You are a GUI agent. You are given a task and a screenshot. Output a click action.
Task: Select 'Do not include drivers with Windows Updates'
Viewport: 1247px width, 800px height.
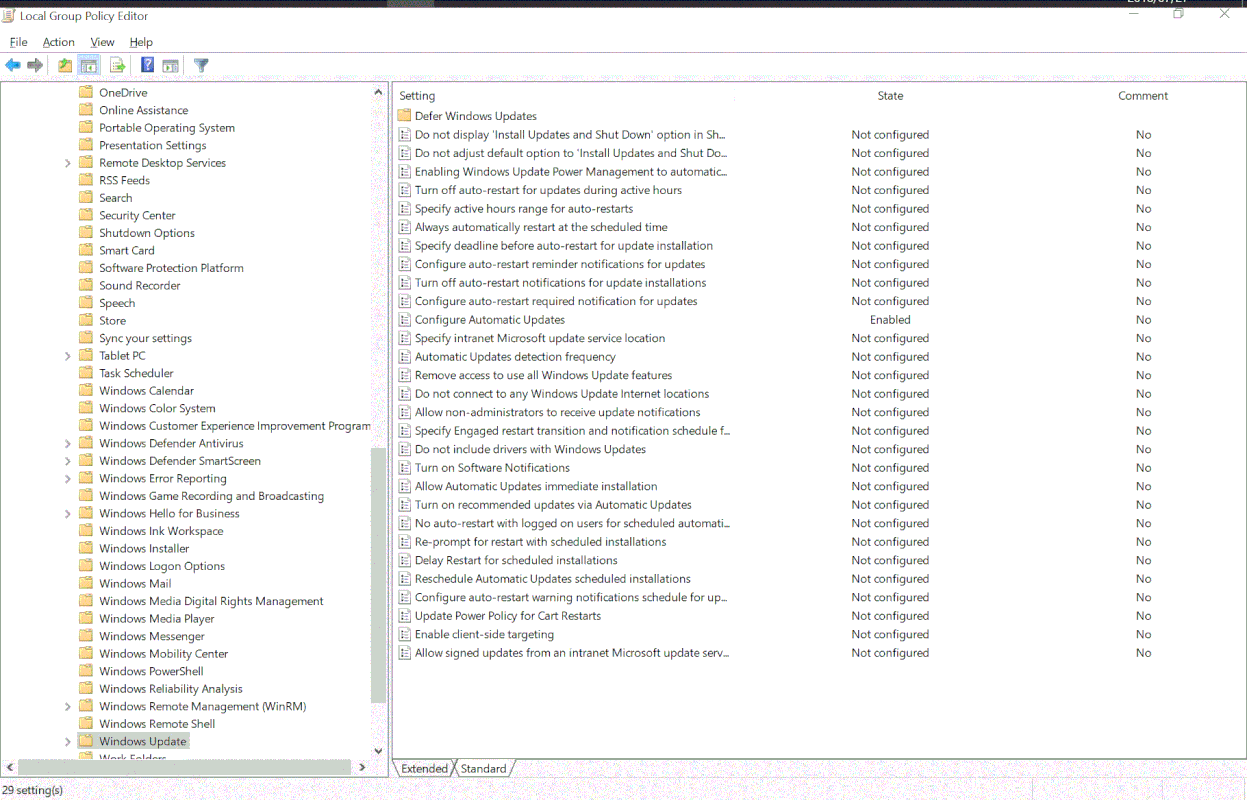(530, 449)
